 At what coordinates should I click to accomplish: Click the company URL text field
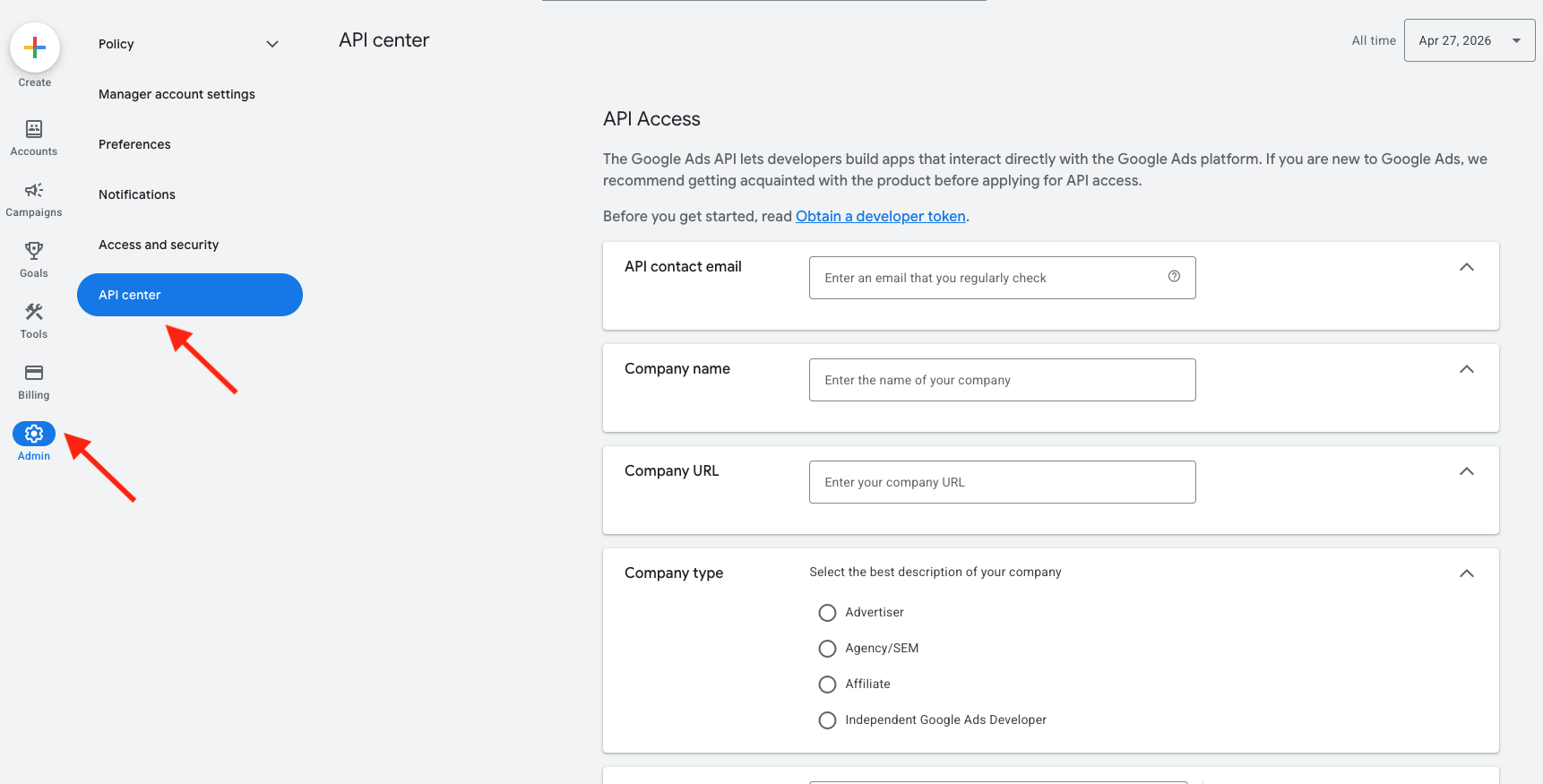(1002, 482)
